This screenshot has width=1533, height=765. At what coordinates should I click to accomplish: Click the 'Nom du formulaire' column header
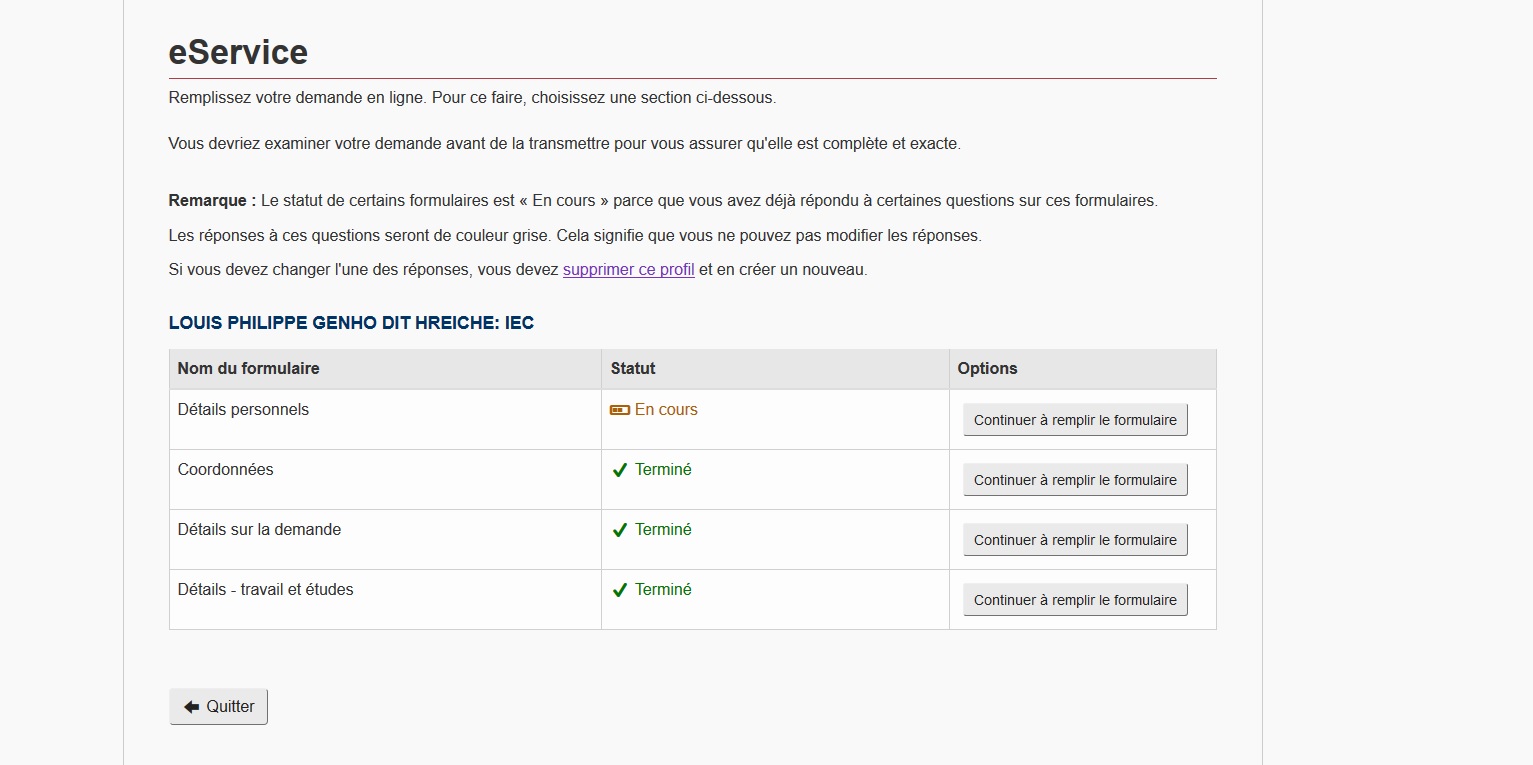(248, 369)
